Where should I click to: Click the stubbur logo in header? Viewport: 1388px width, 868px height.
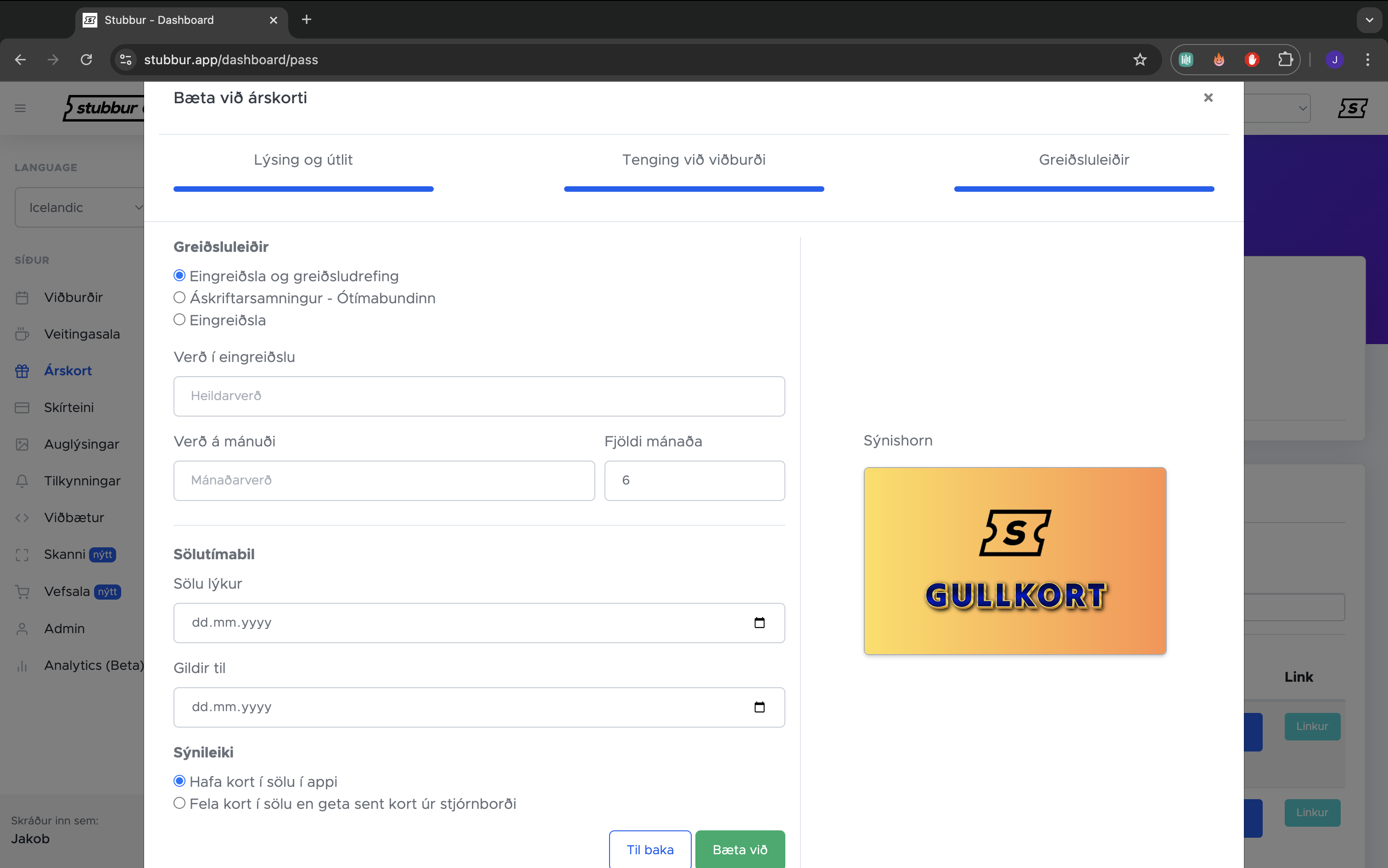click(103, 108)
